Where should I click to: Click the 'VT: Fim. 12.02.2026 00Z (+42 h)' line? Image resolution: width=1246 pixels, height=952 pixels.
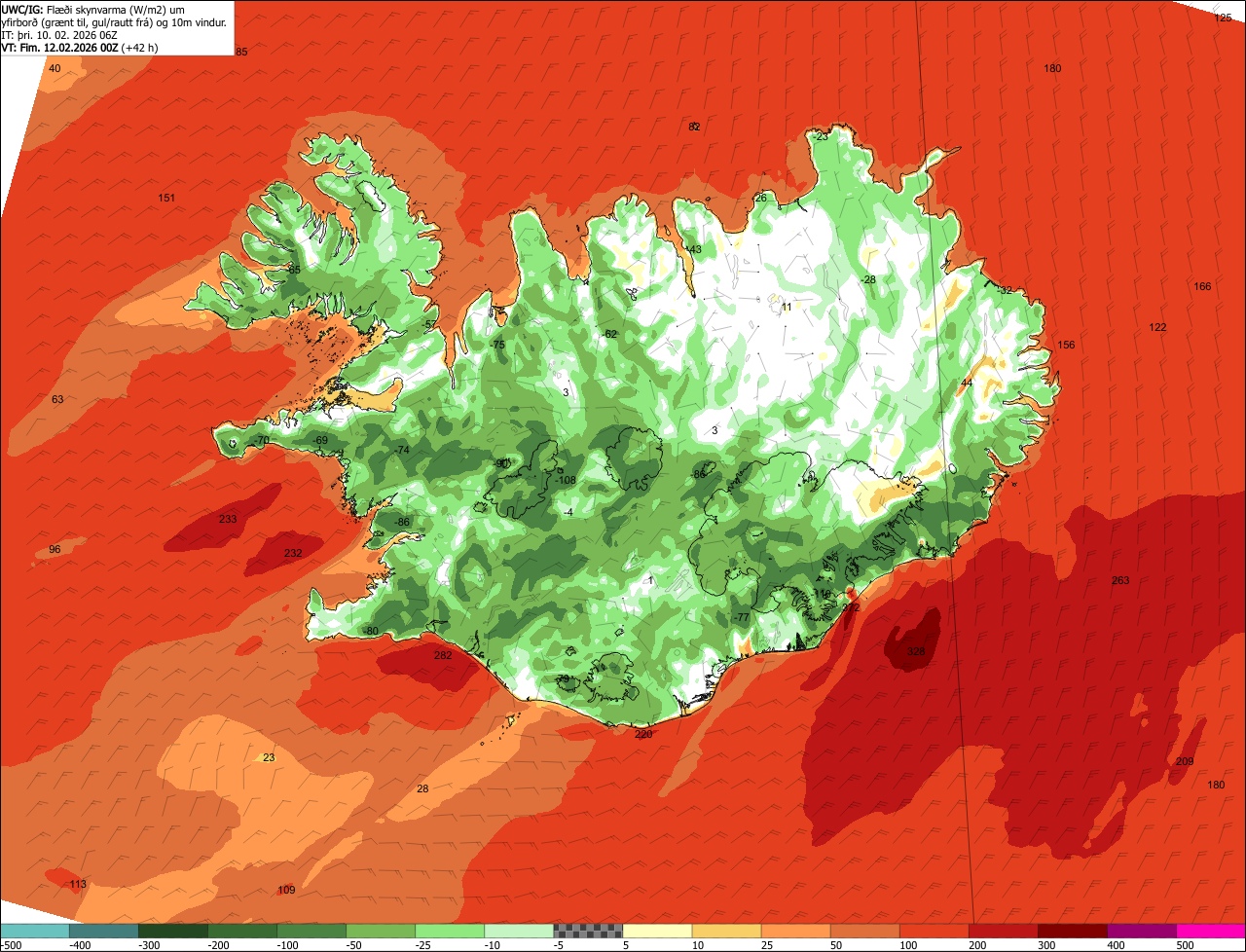tap(80, 47)
